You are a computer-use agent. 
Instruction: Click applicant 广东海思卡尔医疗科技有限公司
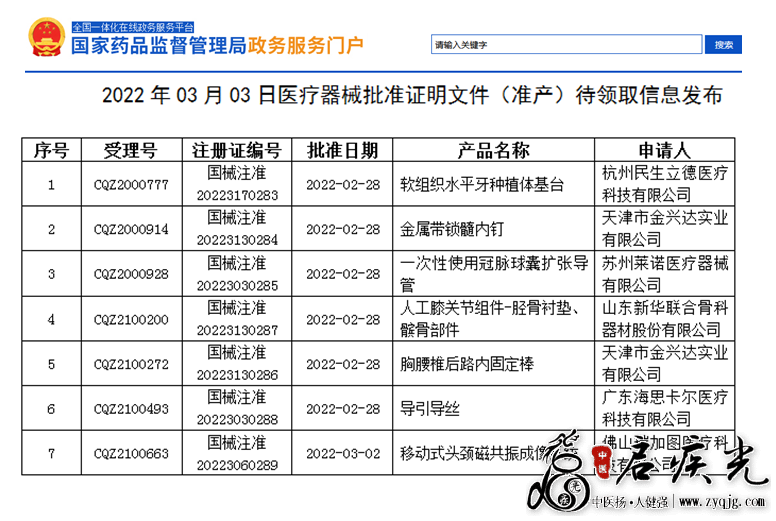[664, 409]
